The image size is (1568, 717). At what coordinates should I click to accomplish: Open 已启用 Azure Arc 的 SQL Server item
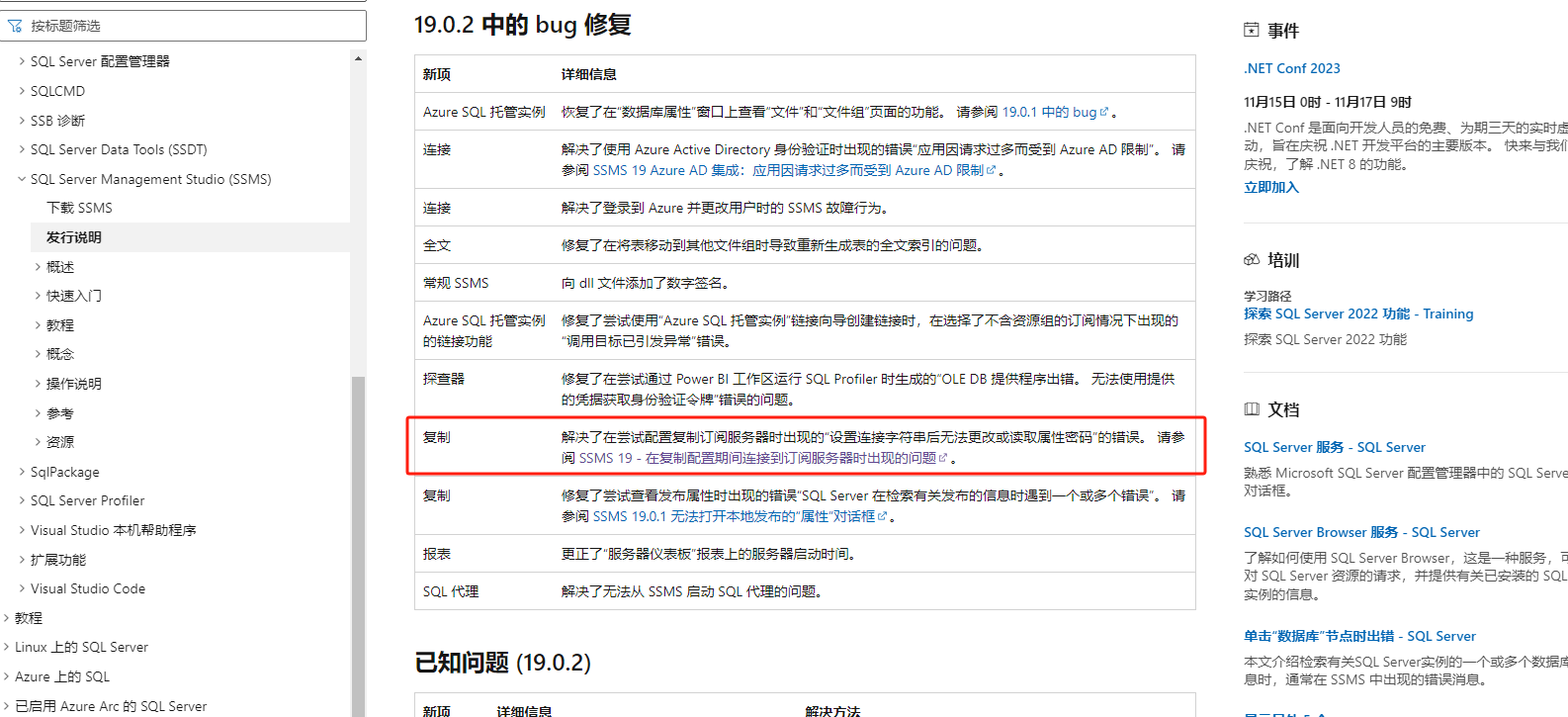click(111, 706)
